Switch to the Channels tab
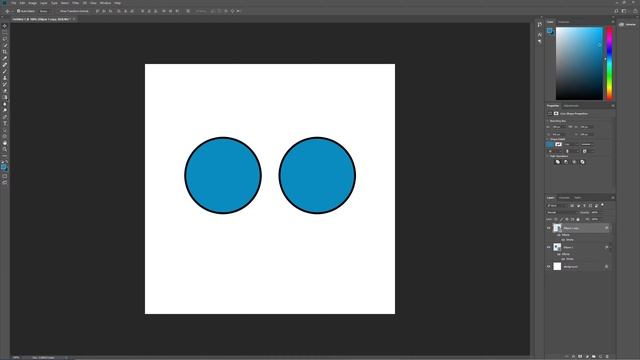The width and height of the screenshot is (640, 360). tap(564, 198)
